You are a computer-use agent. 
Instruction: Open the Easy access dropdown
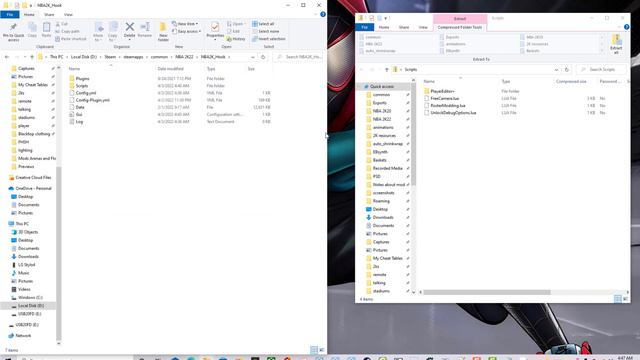[187, 31]
